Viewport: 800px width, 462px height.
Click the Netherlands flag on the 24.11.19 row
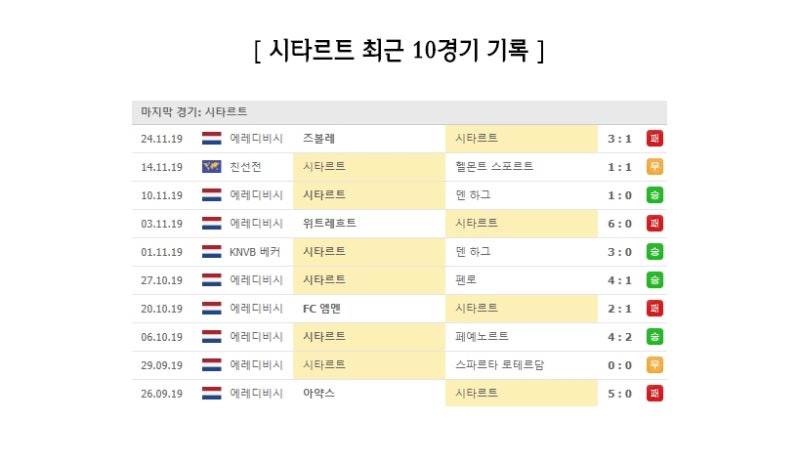point(212,139)
